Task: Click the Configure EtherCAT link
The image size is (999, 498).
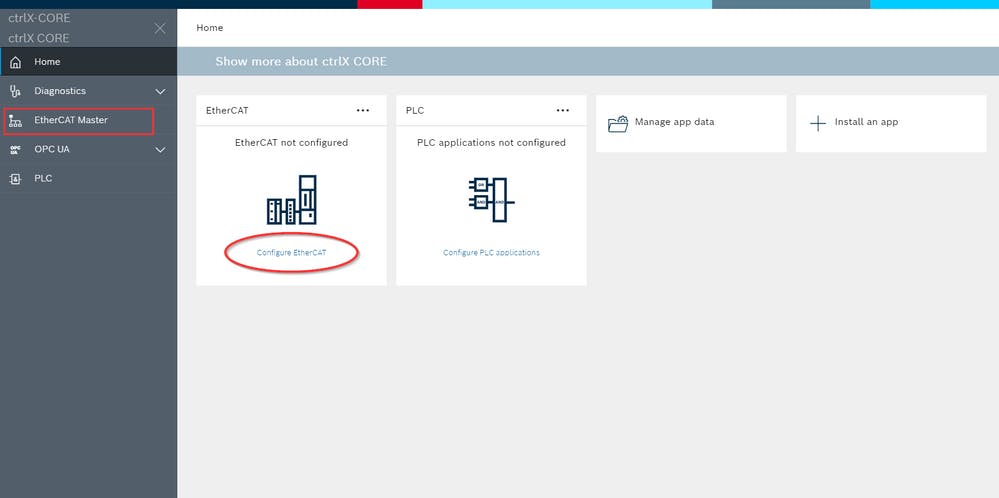Action: tap(291, 253)
